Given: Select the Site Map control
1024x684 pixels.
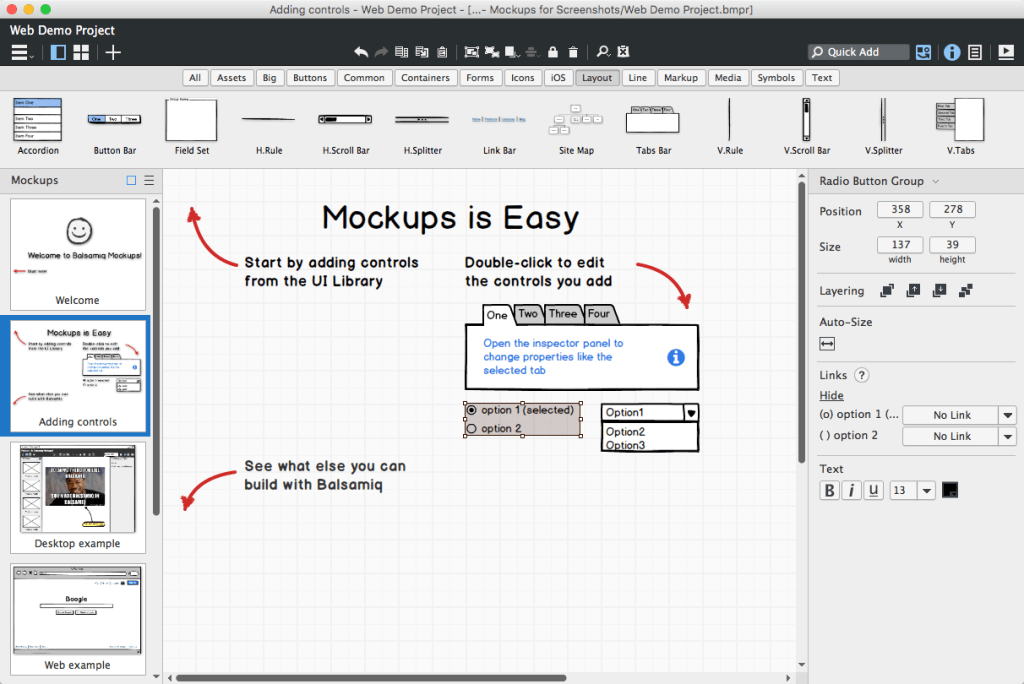Looking at the screenshot, I should (576, 120).
